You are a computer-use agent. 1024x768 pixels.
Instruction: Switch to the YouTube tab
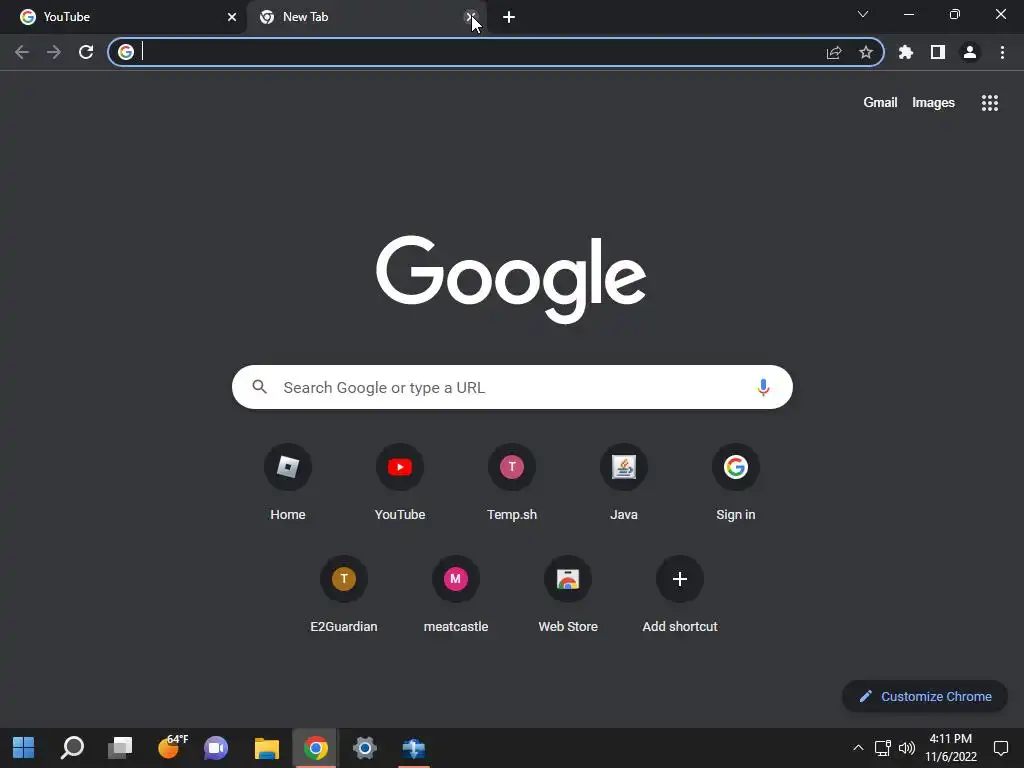click(x=123, y=17)
